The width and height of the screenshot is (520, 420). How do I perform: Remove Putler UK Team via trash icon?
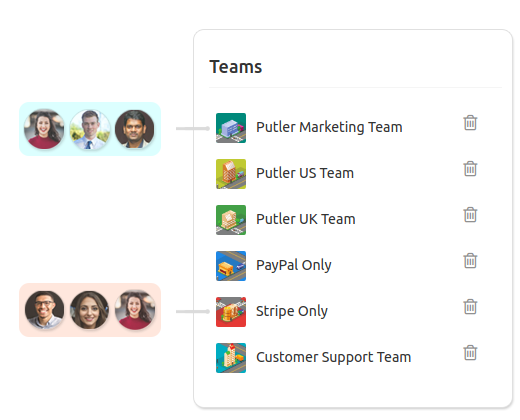click(x=470, y=215)
